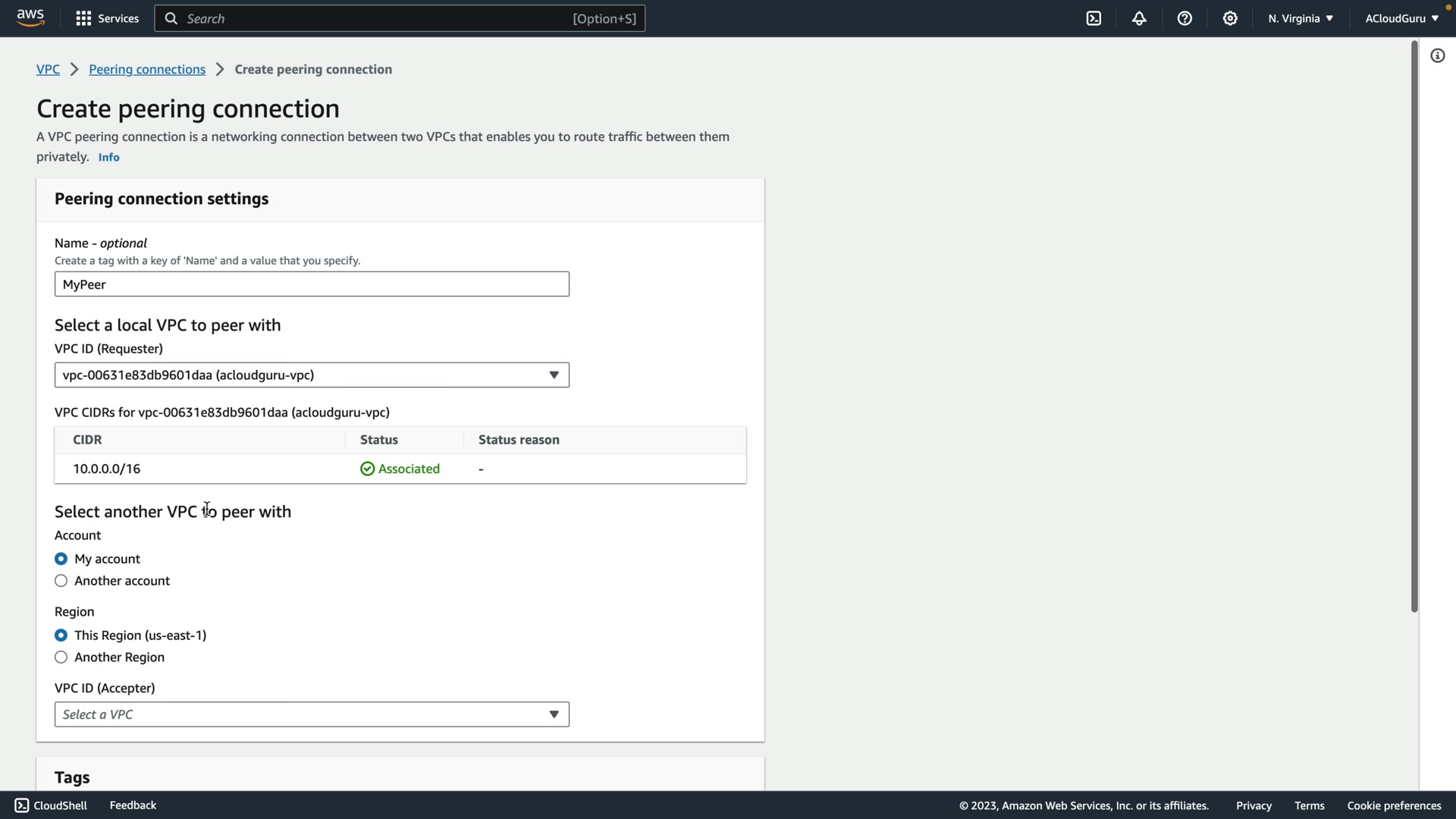Open the Services grid menu
The image size is (1456, 819).
coord(107,18)
